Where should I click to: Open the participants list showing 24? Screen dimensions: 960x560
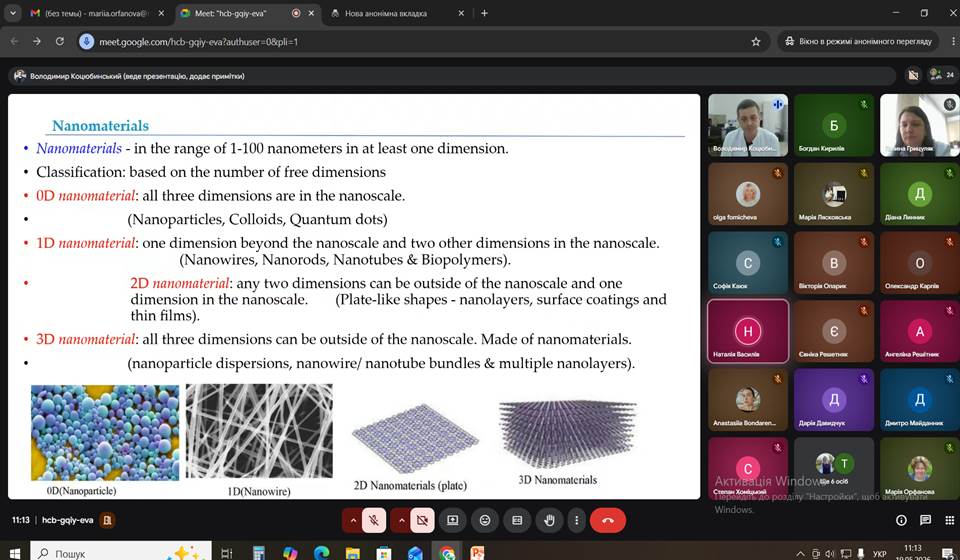tap(942, 75)
